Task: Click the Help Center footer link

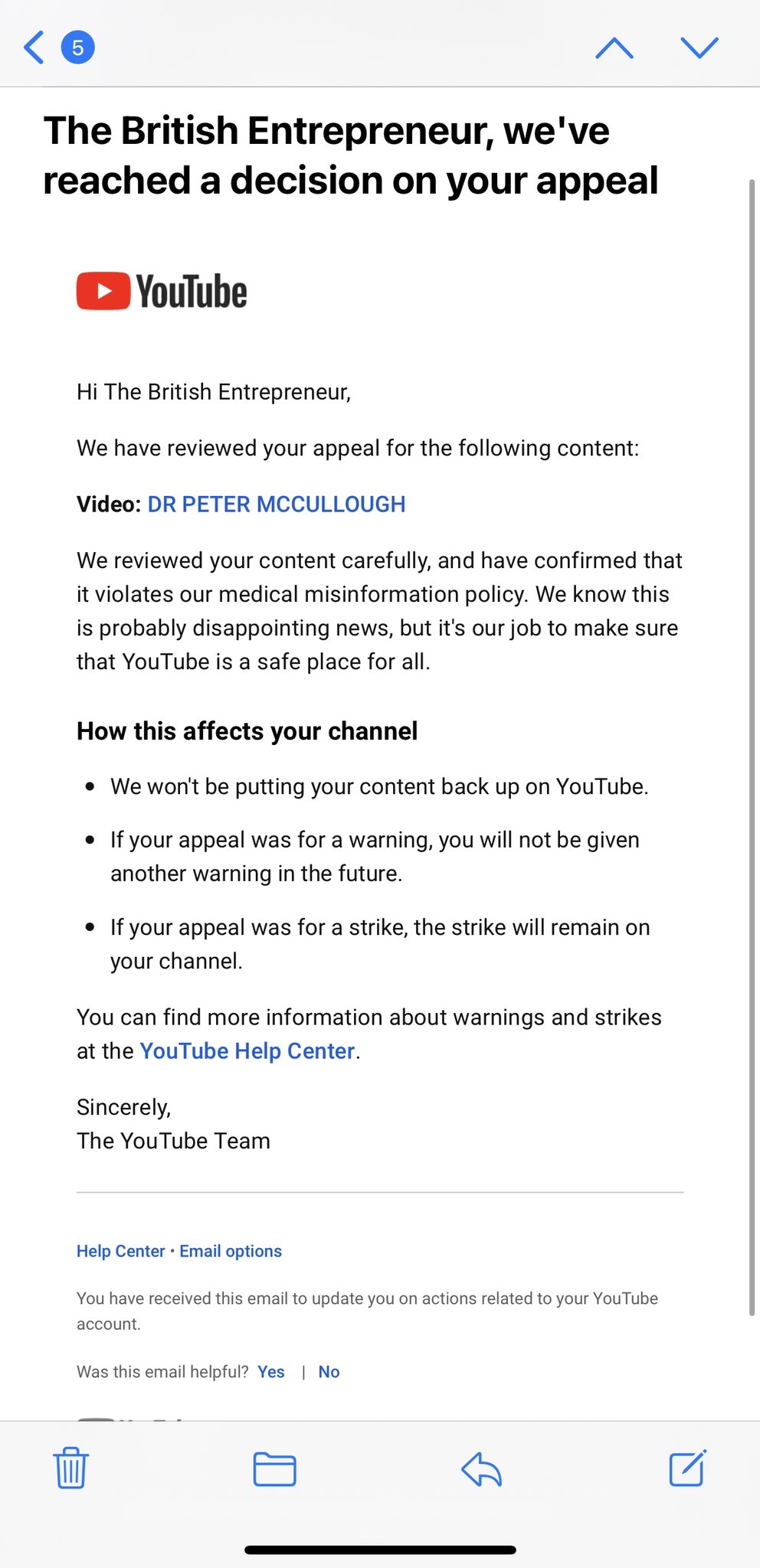Action: (x=120, y=1251)
